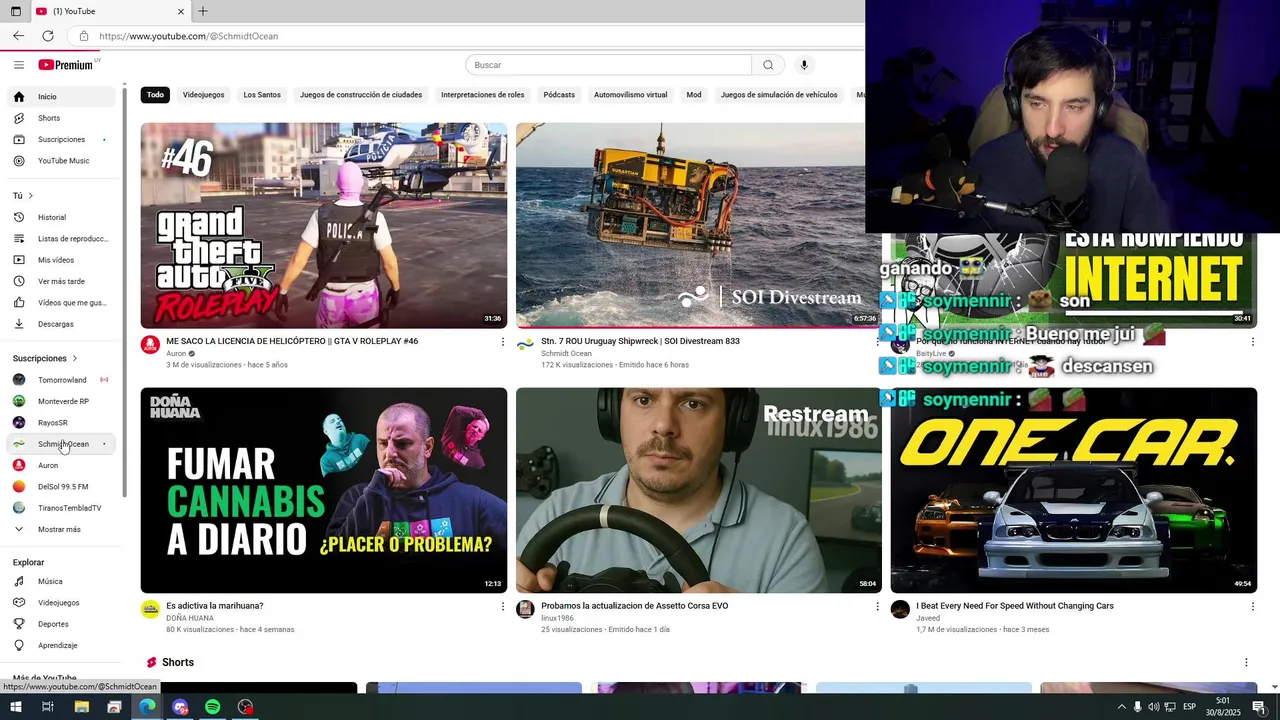Open options menu for the Need For Speed video
The height and width of the screenshot is (720, 1280).
[x=1253, y=606]
